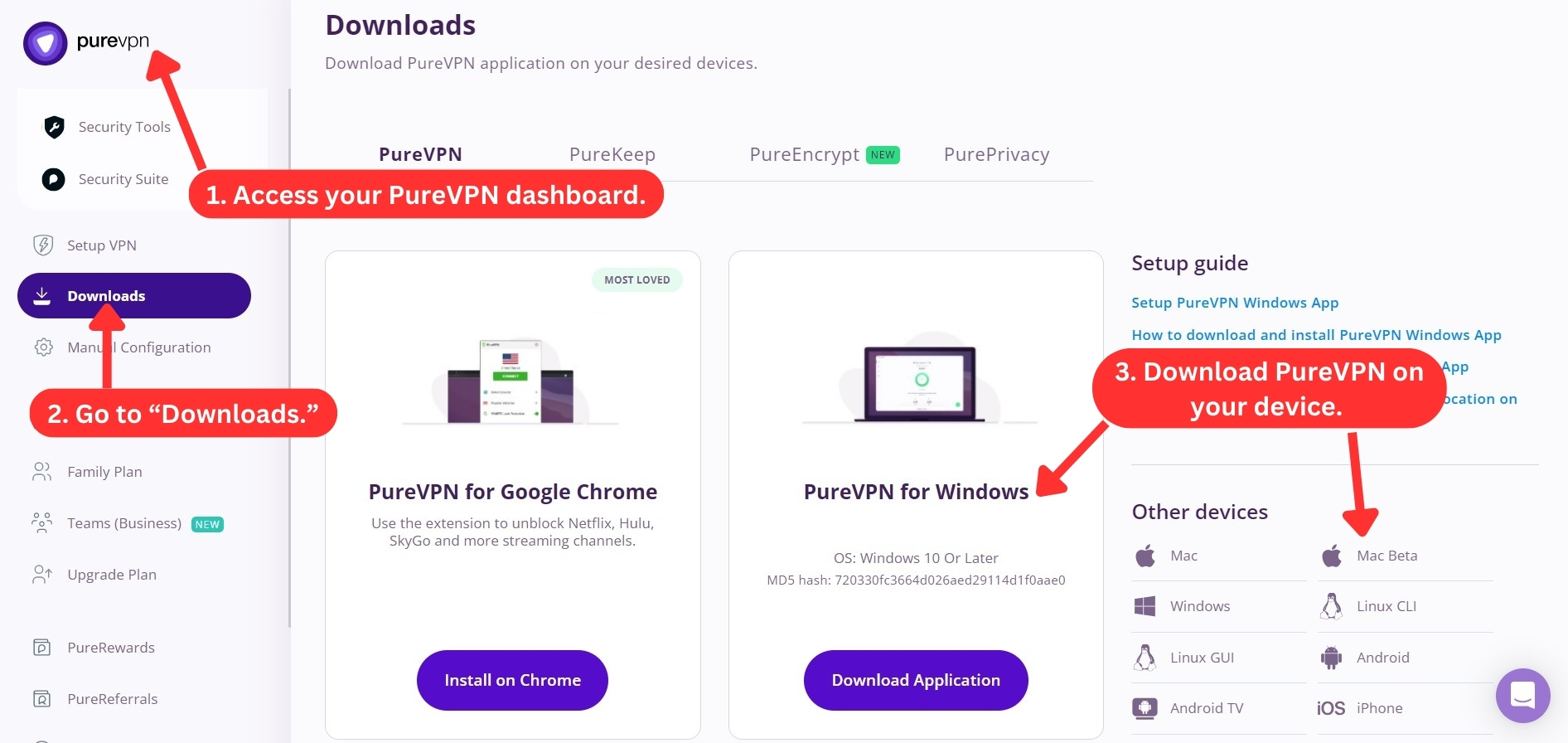Open Setup PureVPN Windows App link
This screenshot has width=1568, height=743.
pos(1235,303)
